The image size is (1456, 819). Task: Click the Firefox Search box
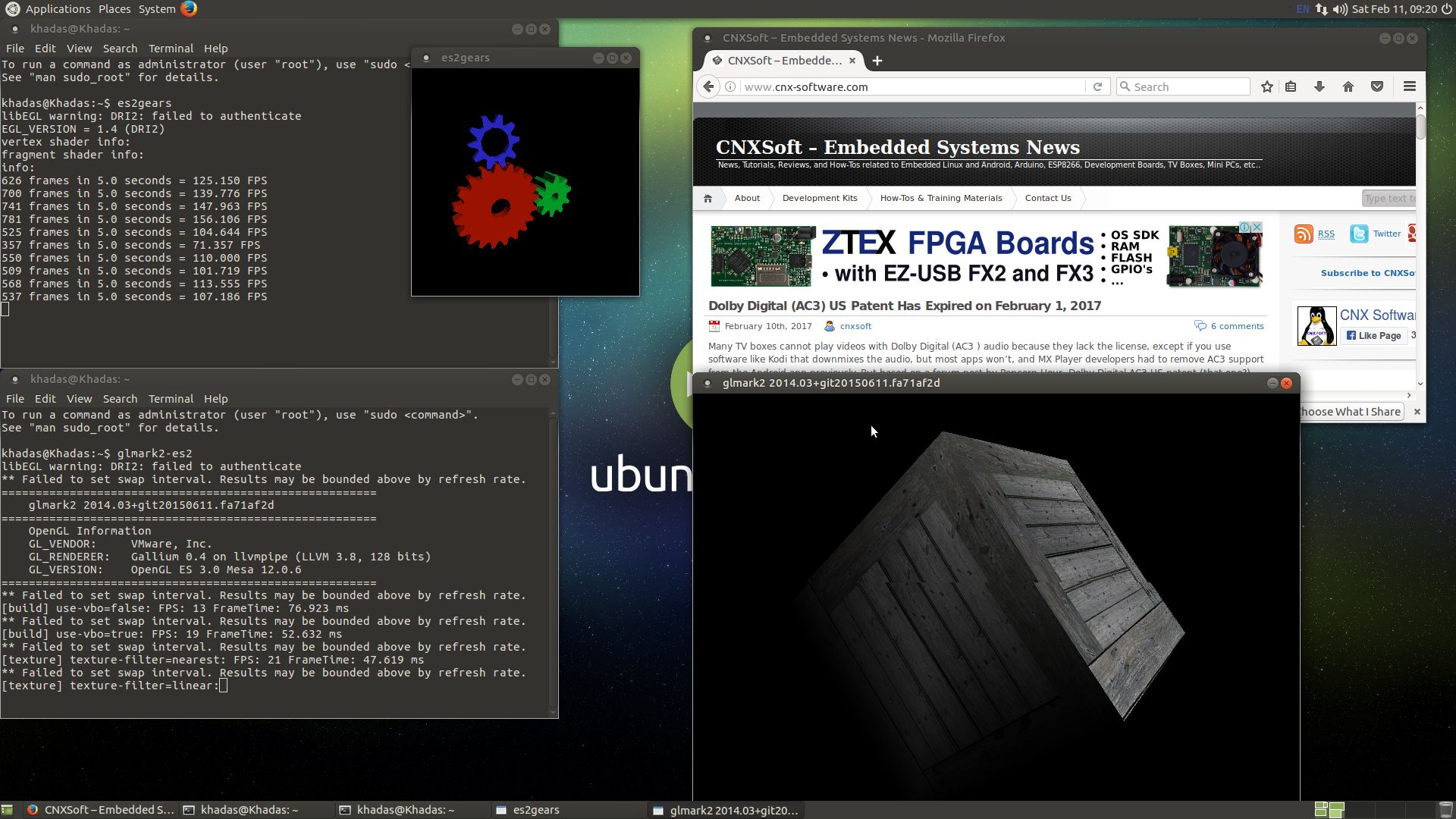(x=1183, y=86)
